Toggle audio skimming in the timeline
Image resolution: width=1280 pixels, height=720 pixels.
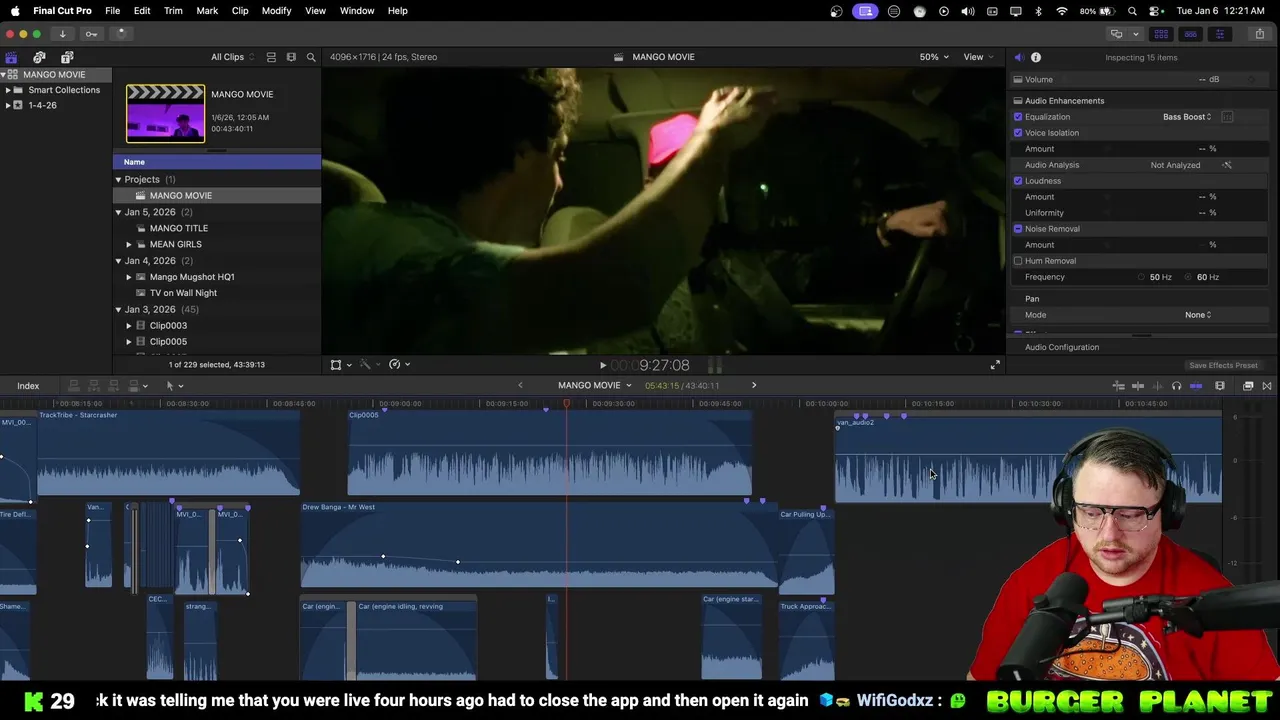(x=1158, y=386)
